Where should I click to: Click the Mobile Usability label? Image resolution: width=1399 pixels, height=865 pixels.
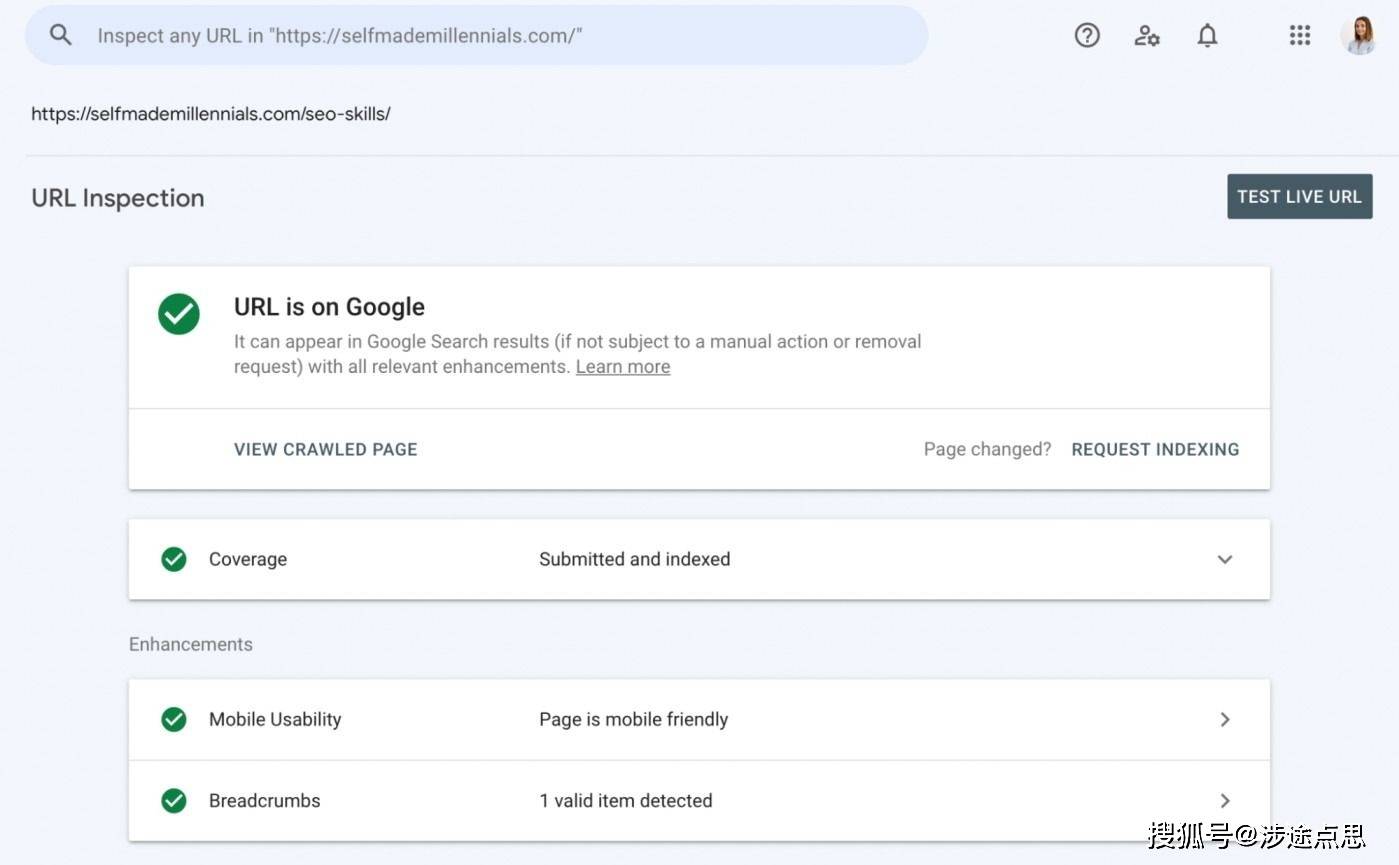click(x=275, y=719)
